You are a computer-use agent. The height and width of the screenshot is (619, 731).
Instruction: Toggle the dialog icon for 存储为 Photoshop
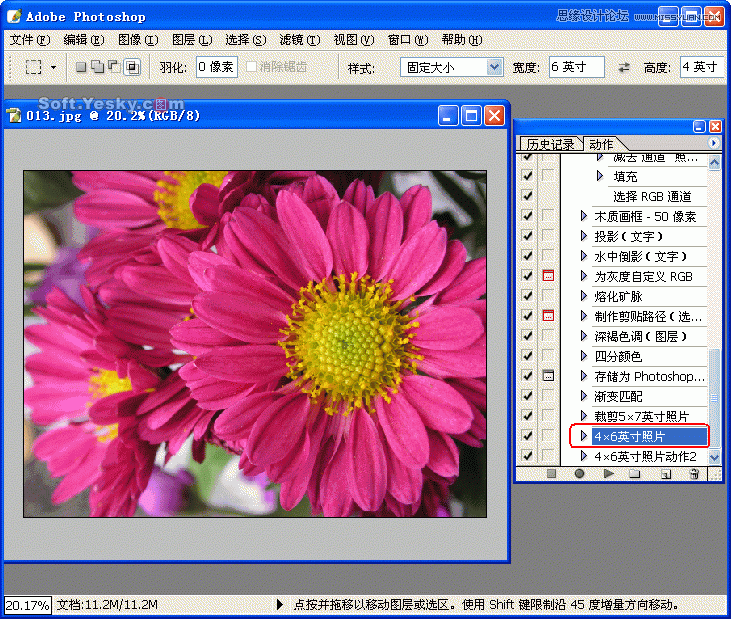(x=548, y=376)
